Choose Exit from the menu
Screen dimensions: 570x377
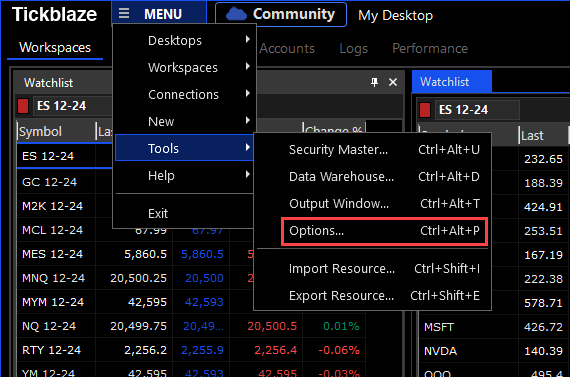[184, 213]
